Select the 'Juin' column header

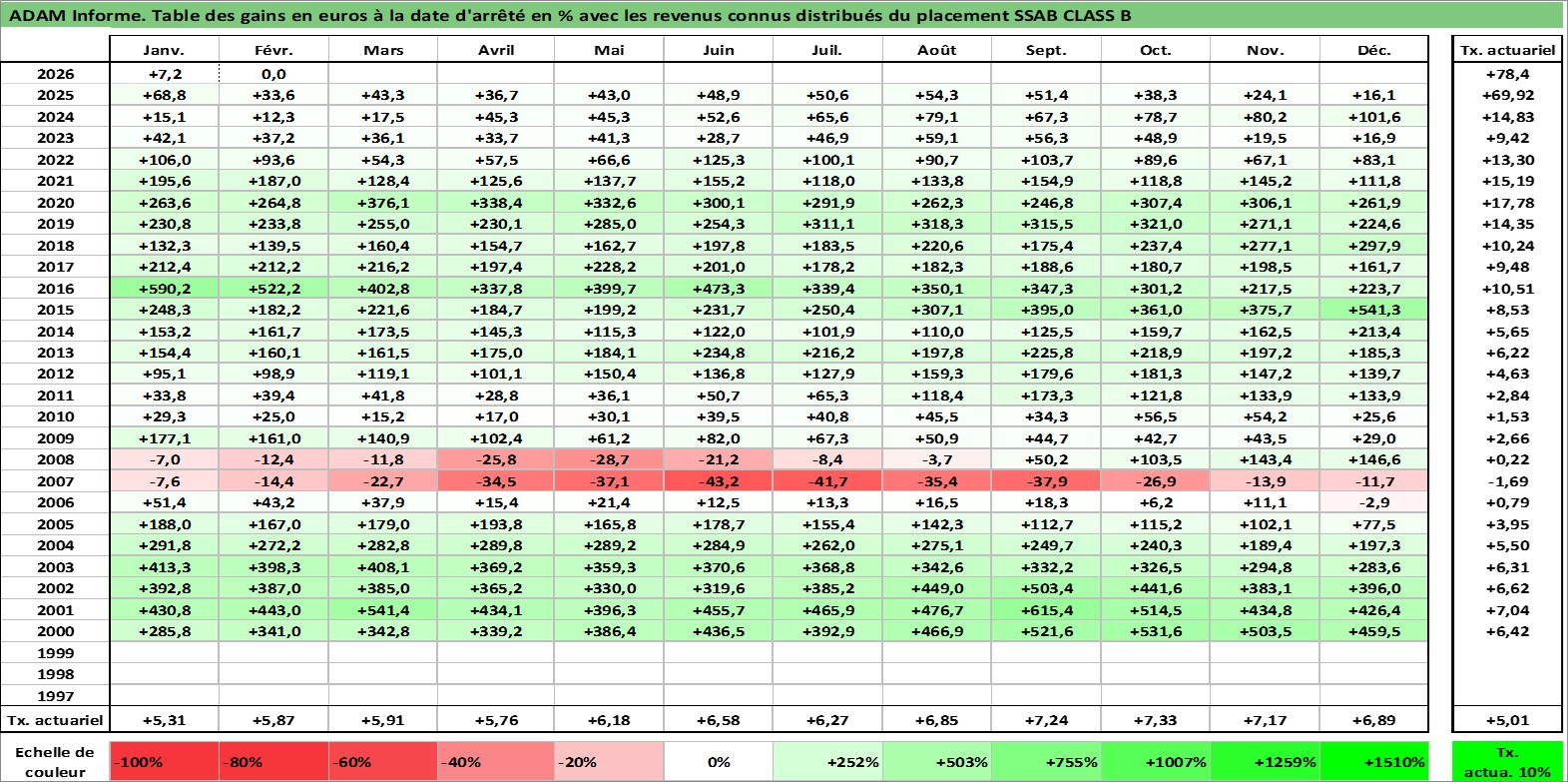pos(719,50)
